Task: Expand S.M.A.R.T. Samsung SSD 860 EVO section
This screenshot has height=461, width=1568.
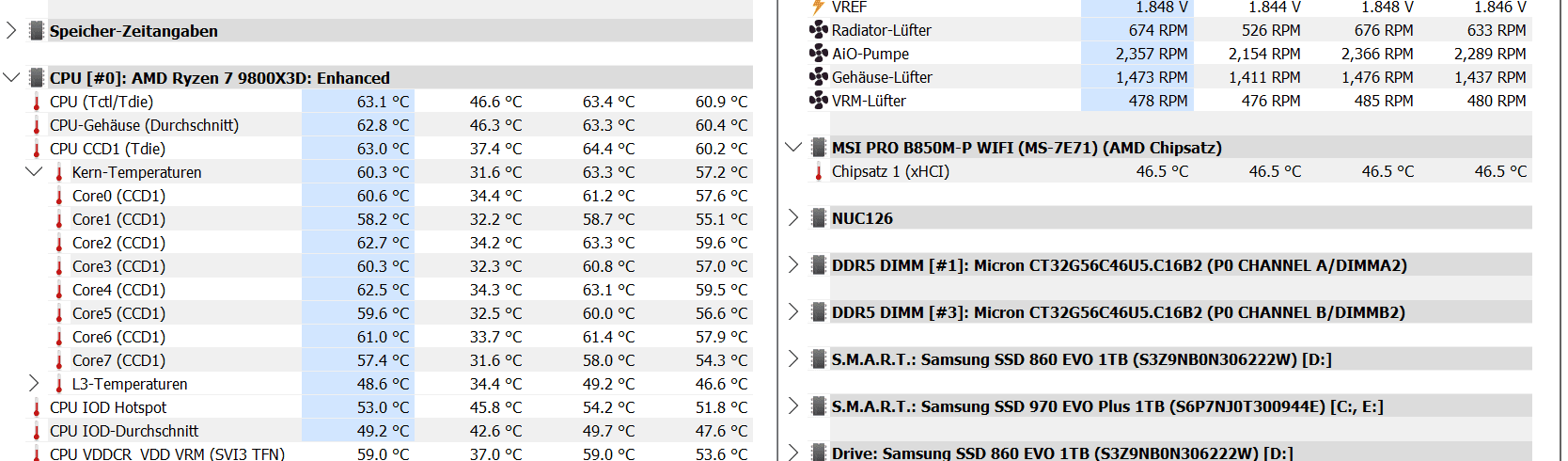Action: click(793, 358)
